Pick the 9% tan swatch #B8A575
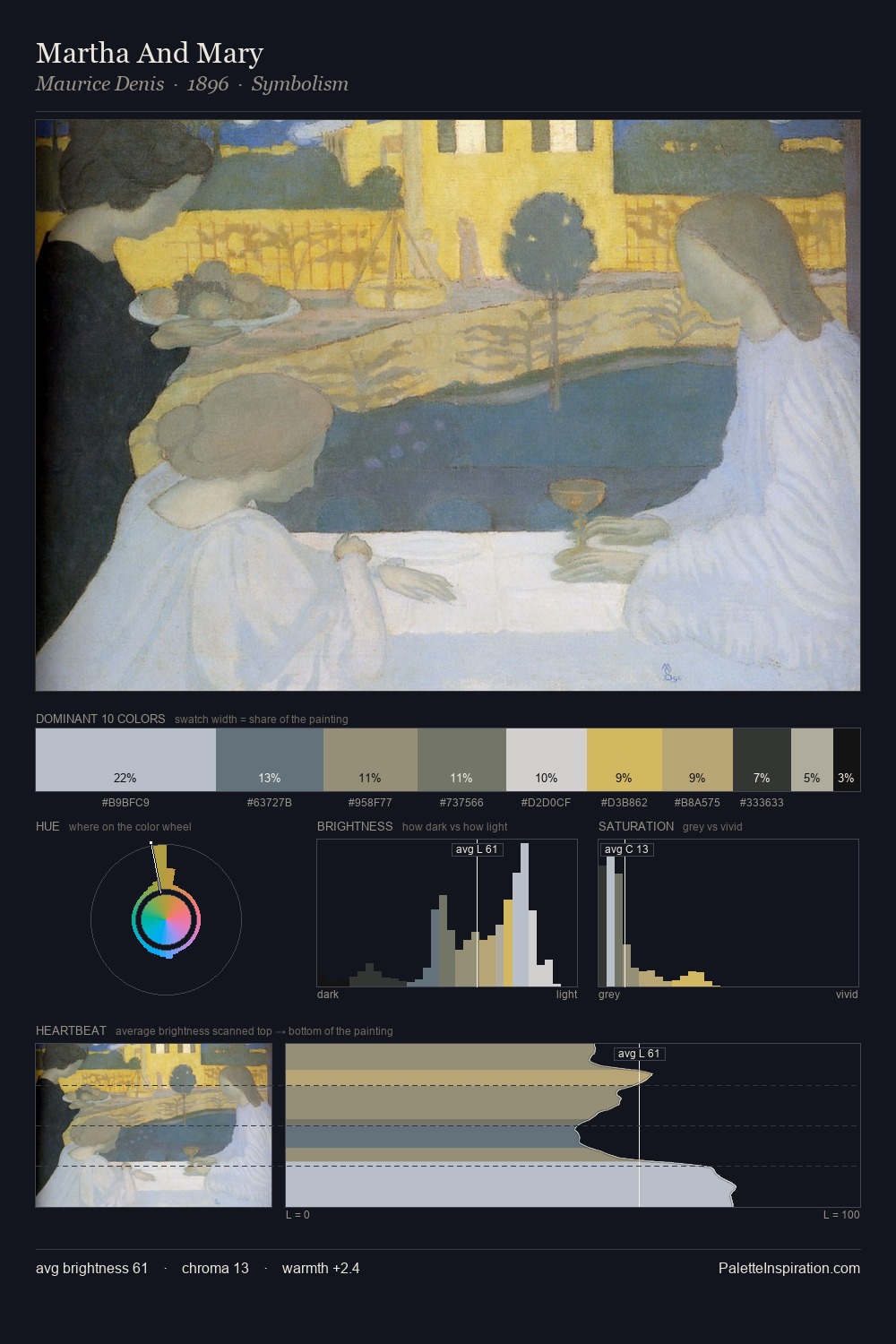Screen dimensions: 896x1344 coord(697,760)
